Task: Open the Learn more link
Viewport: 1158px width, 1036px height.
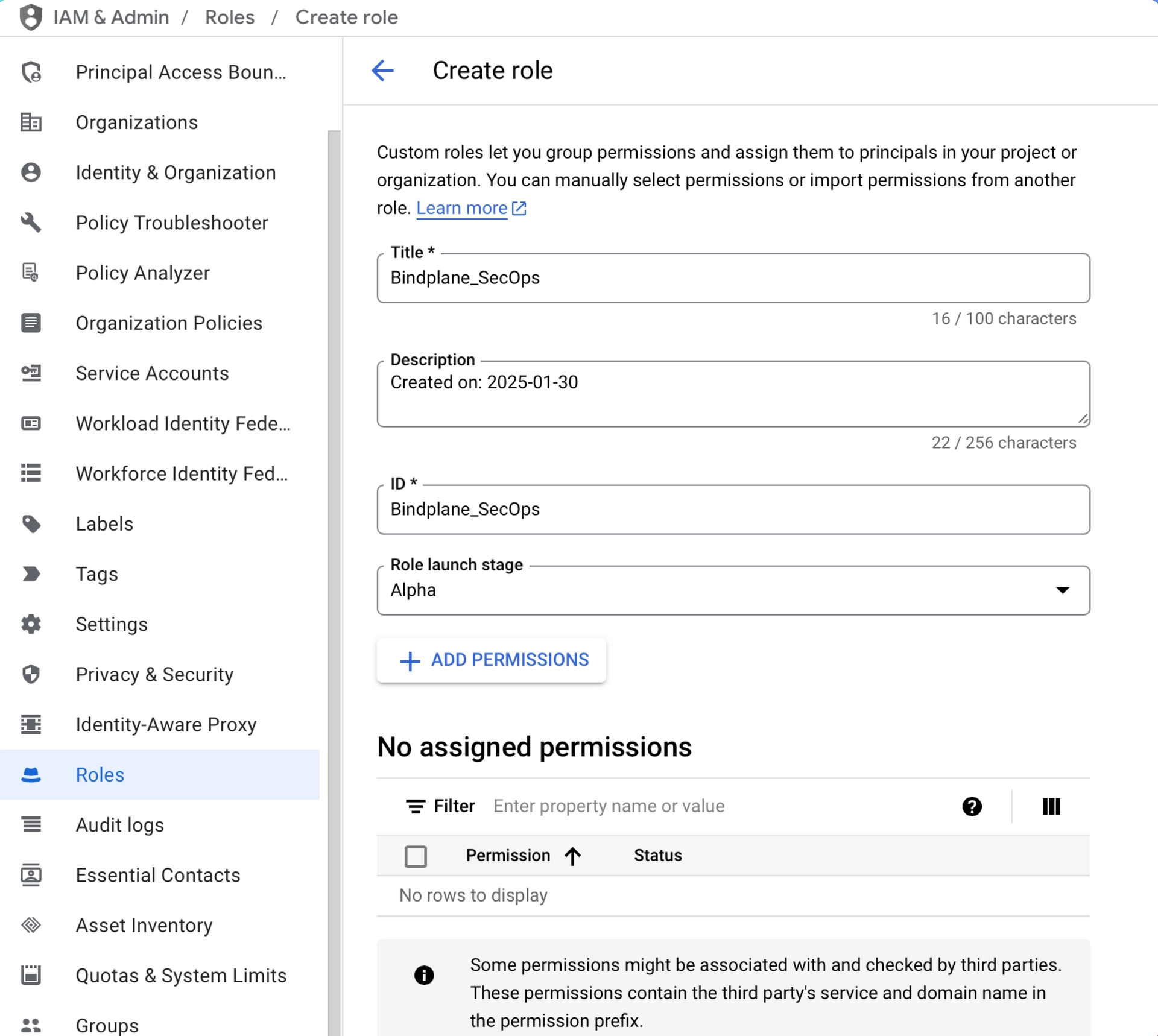Action: (463, 207)
